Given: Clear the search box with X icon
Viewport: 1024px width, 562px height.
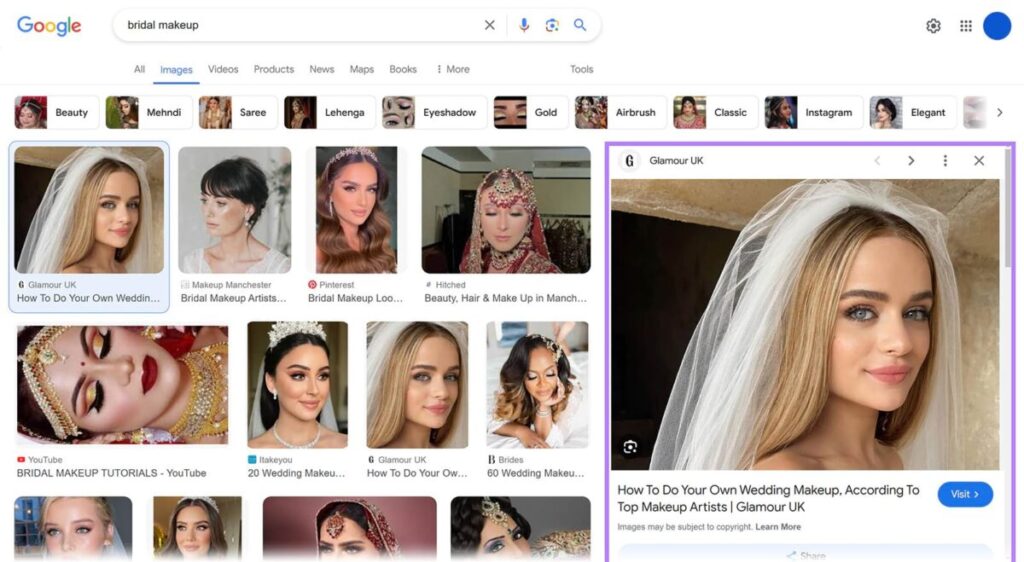Looking at the screenshot, I should click(489, 25).
